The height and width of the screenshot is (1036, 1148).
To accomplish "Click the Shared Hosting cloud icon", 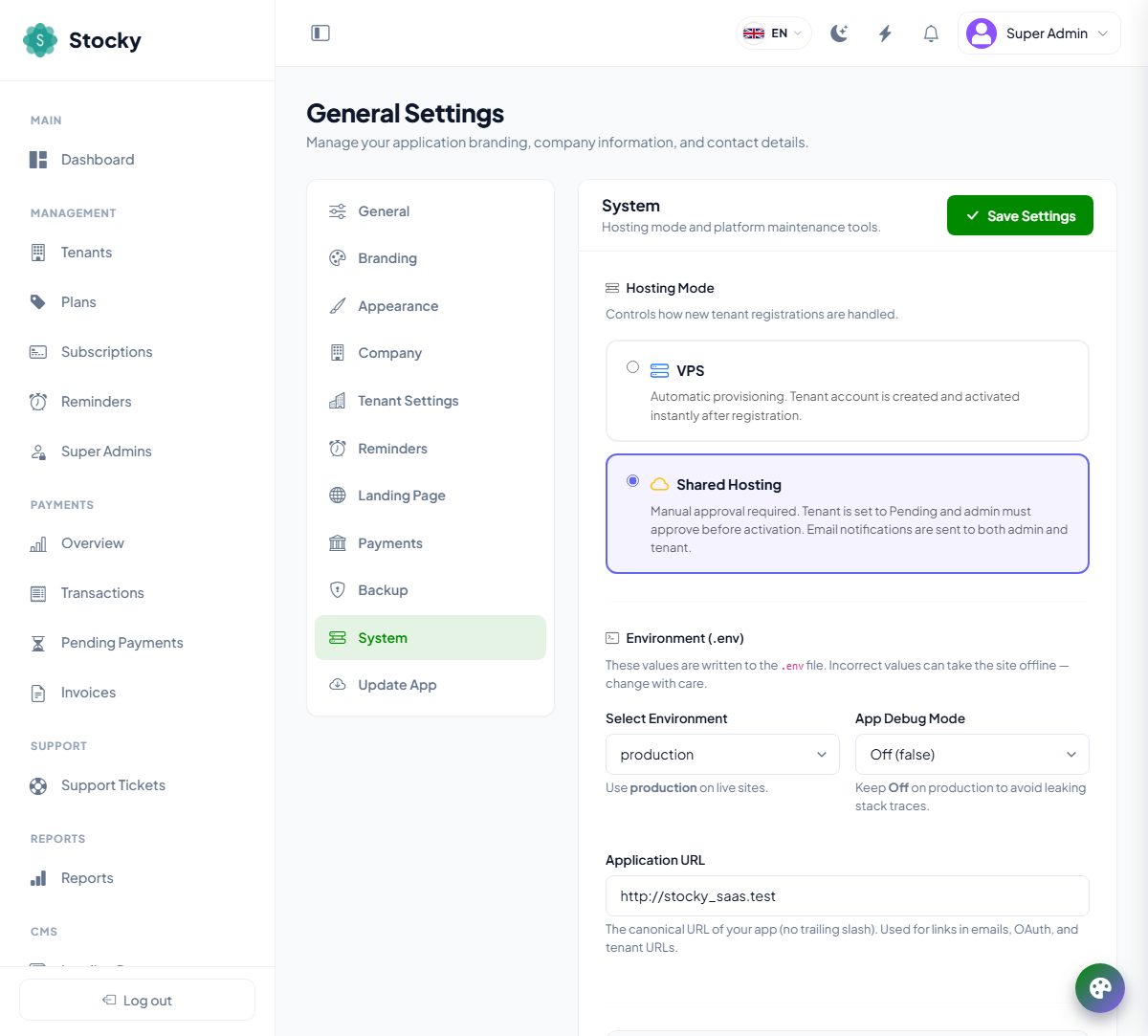I will point(660,485).
